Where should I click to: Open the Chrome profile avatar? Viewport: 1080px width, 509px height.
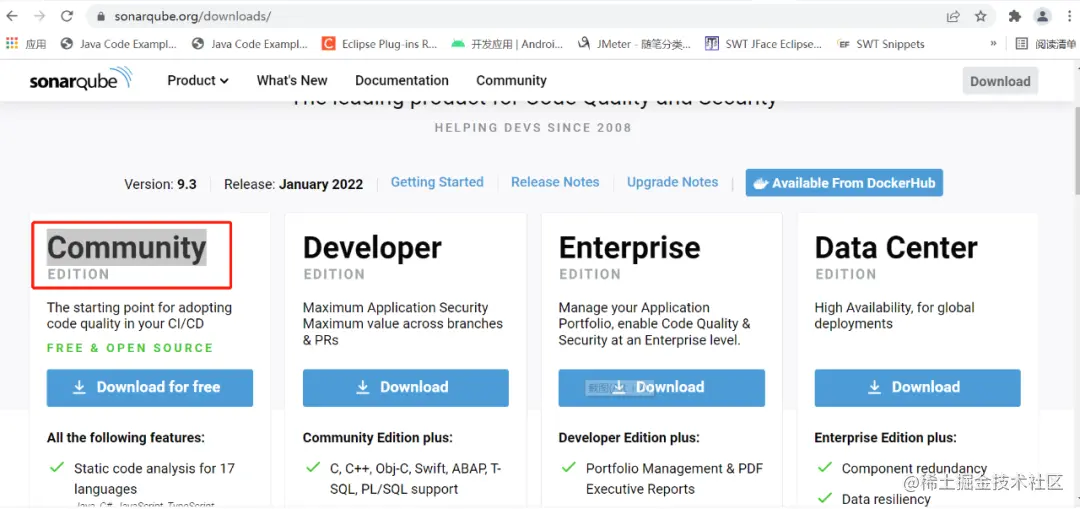point(1043,16)
